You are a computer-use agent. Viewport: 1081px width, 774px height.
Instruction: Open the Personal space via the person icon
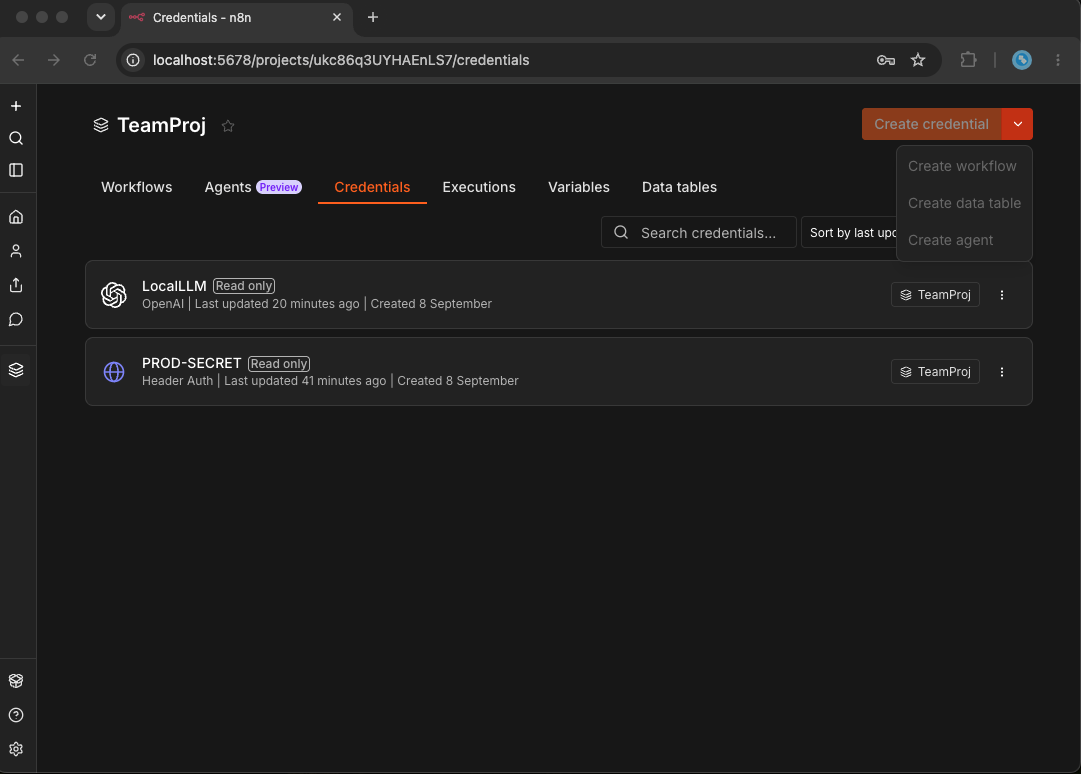point(16,251)
